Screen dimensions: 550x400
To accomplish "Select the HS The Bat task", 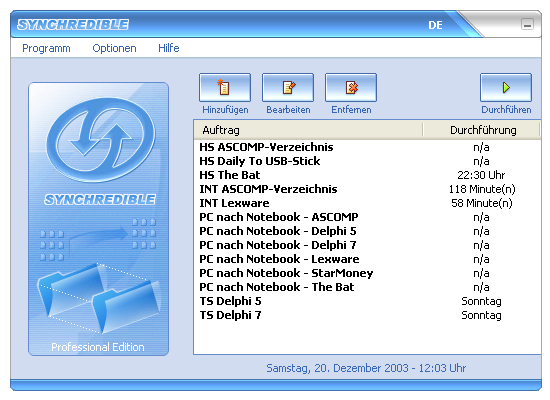I will click(230, 175).
